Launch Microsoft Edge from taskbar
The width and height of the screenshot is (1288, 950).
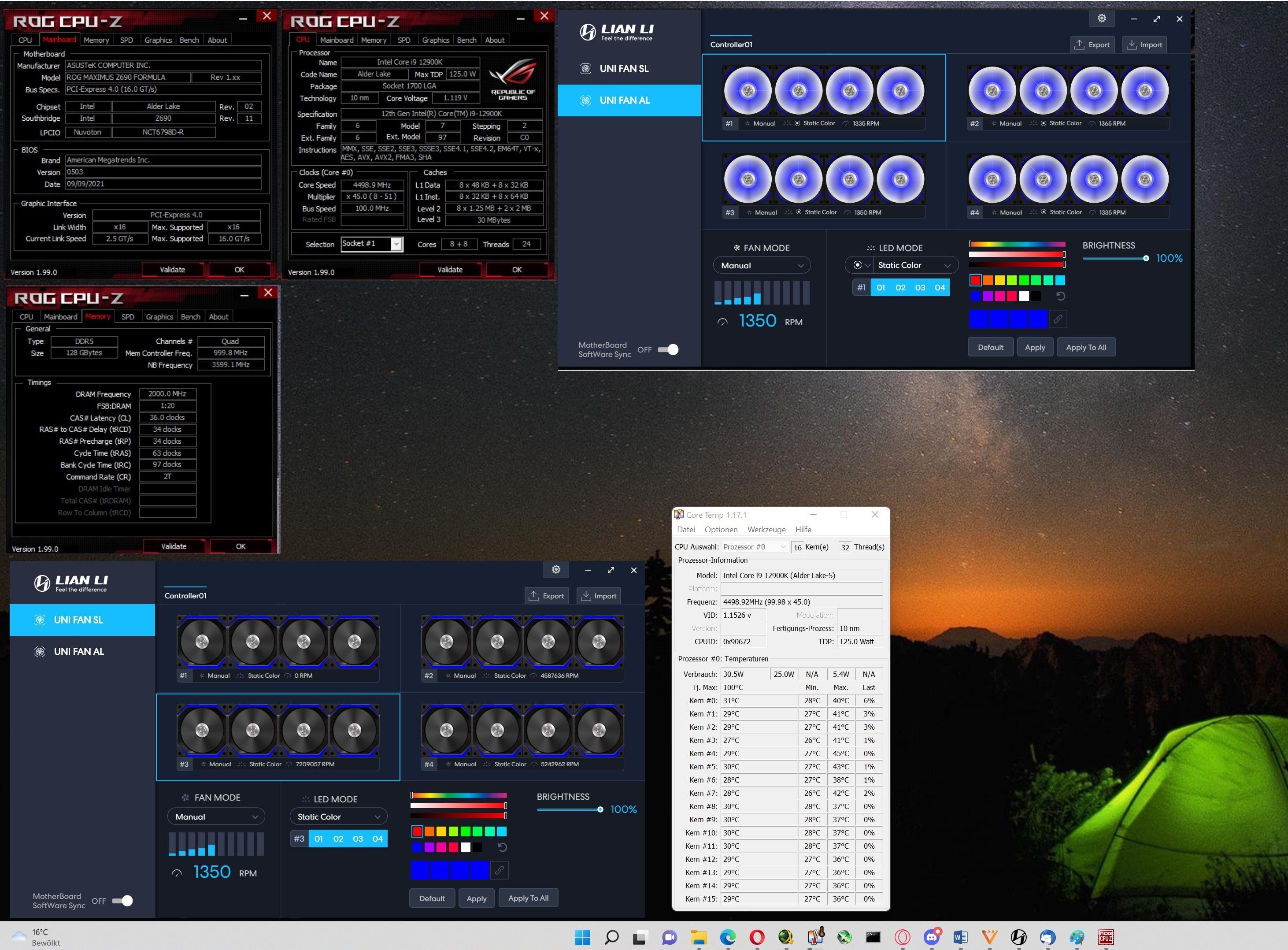(x=728, y=937)
